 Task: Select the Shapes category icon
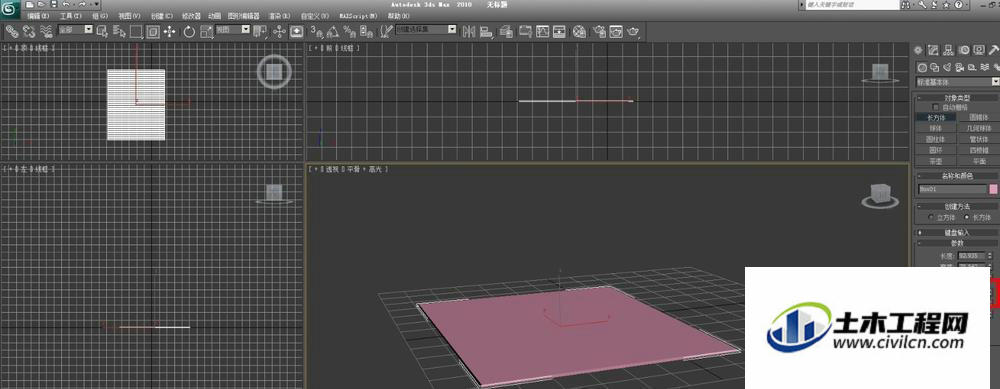[935, 67]
